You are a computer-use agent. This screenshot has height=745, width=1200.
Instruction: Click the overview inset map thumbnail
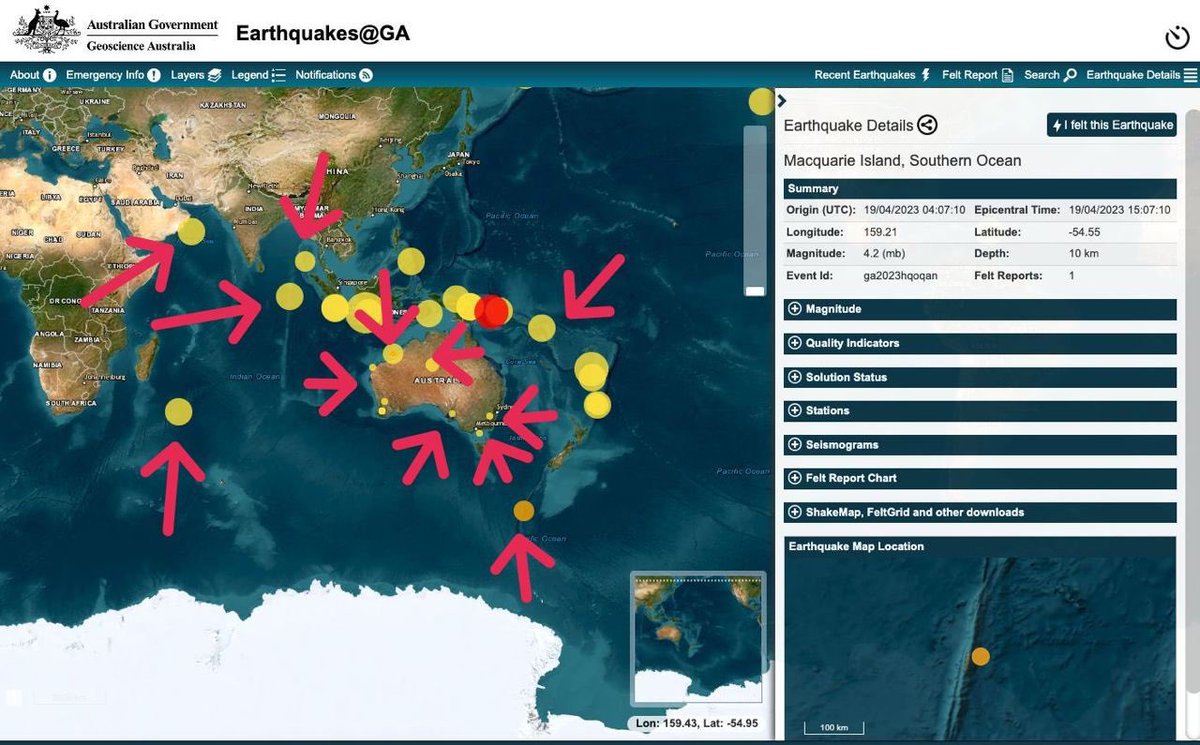point(698,638)
